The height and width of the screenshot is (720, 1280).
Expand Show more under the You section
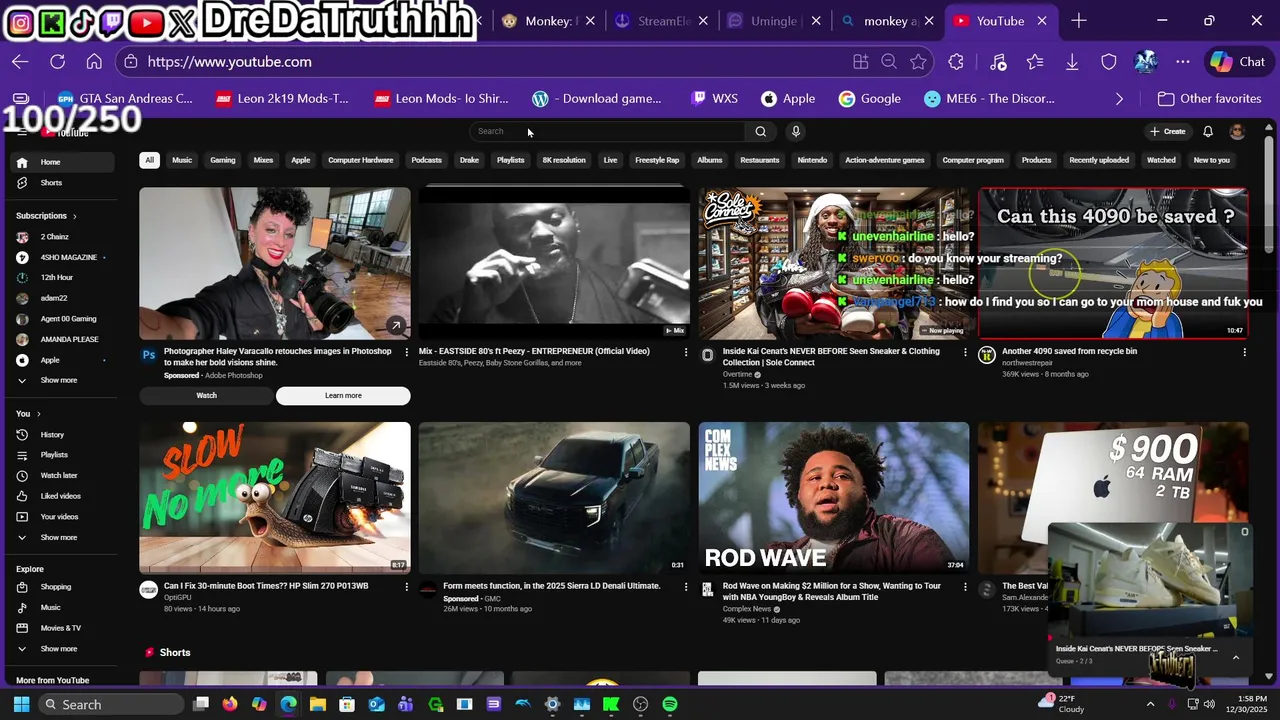point(62,537)
